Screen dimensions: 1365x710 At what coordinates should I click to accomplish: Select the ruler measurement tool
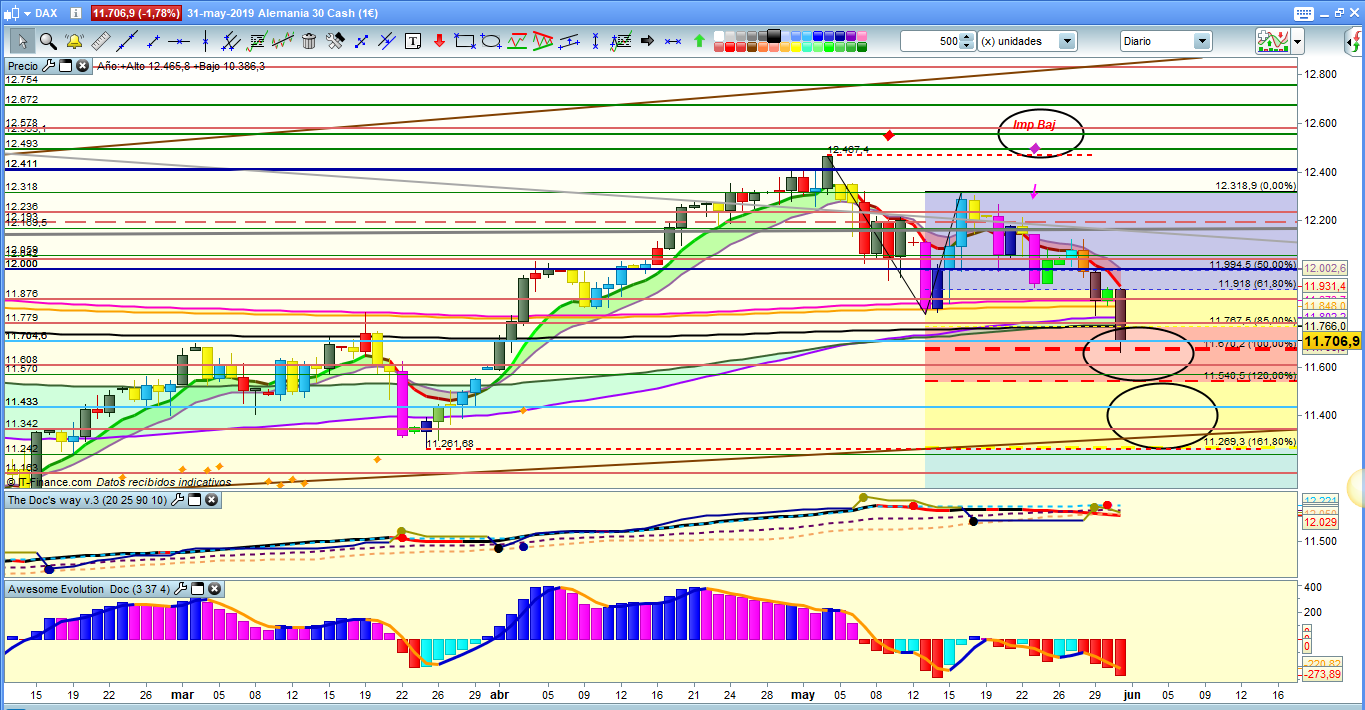point(99,41)
